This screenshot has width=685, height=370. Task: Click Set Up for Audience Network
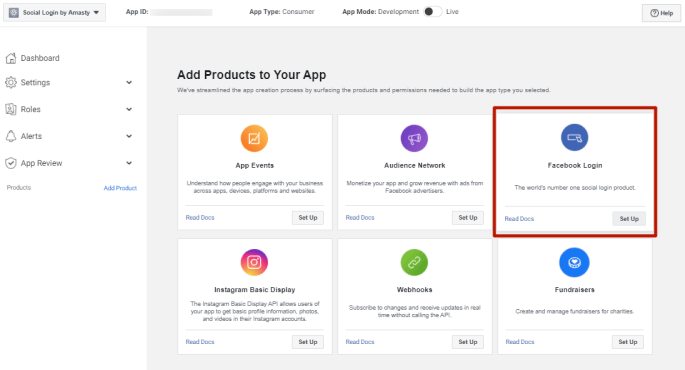pyautogui.click(x=468, y=218)
